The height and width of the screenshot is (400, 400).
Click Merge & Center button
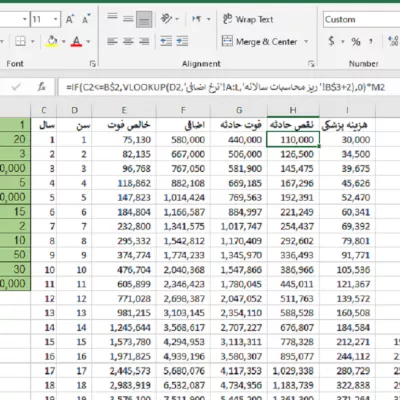click(x=259, y=41)
